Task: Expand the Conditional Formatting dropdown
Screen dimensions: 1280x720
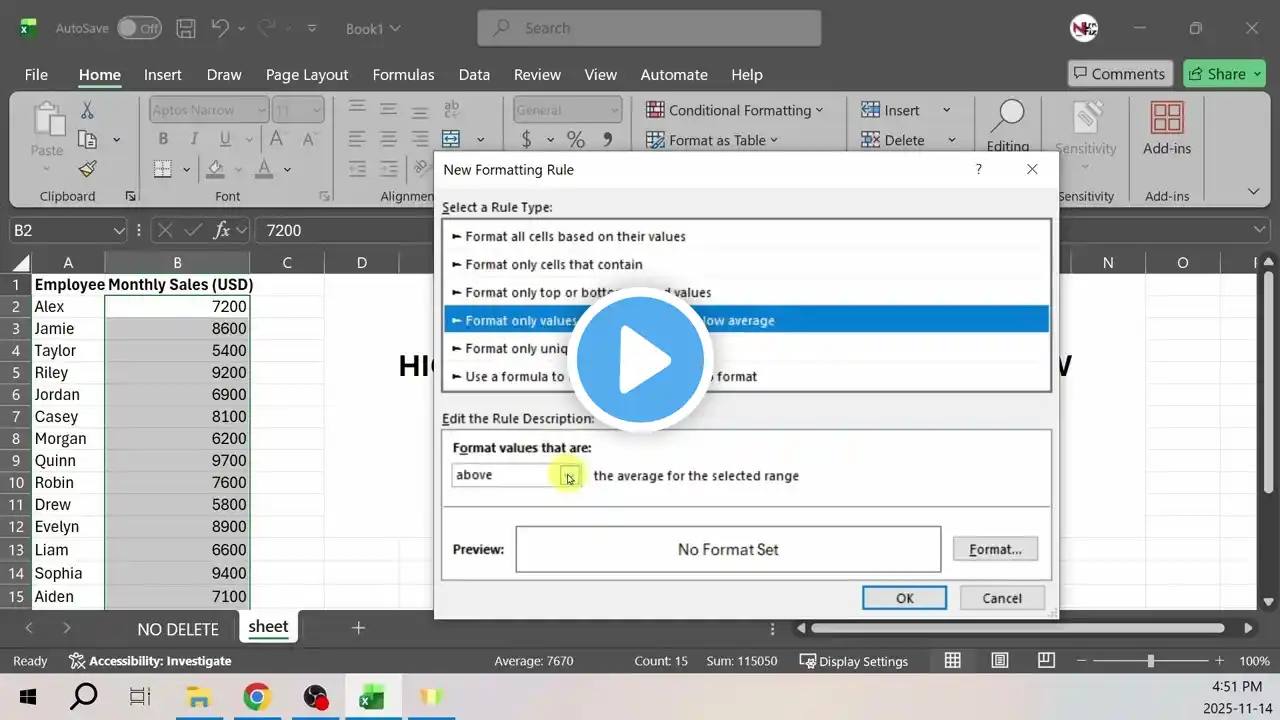Action: (735, 110)
